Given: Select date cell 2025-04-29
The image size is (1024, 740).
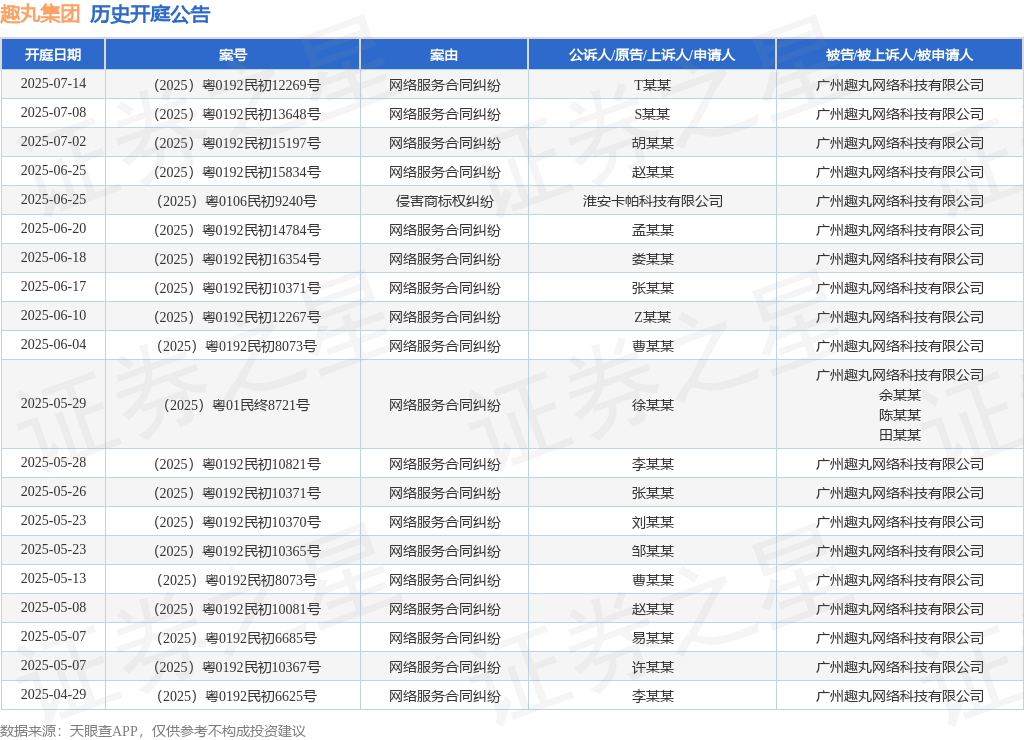Looking at the screenshot, I should (x=53, y=694).
